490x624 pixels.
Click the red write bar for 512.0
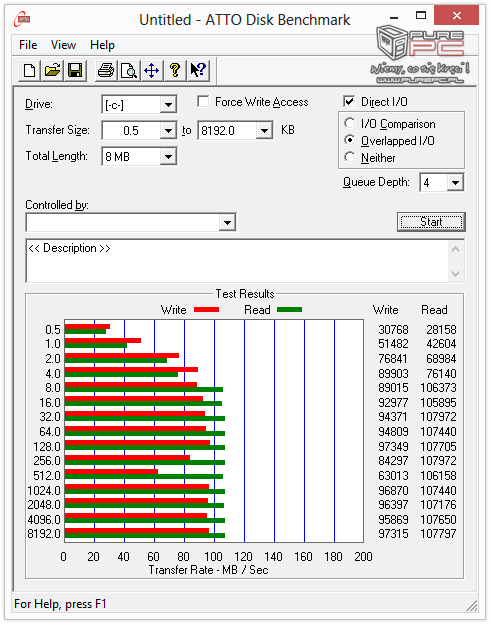click(x=111, y=472)
